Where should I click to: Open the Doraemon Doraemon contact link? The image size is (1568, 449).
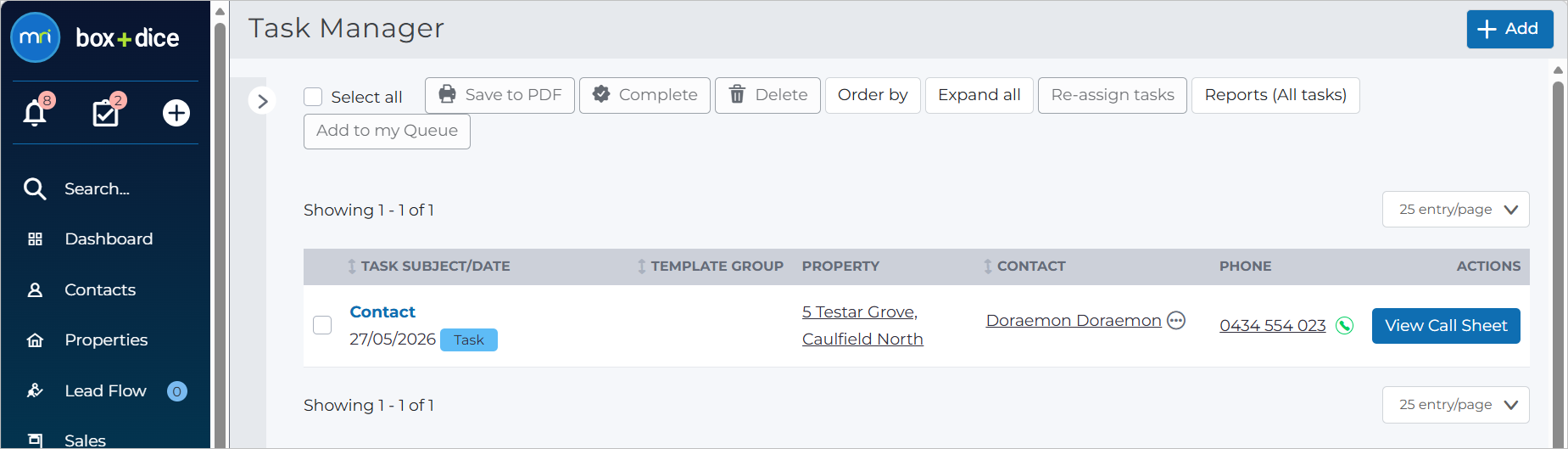[1074, 321]
